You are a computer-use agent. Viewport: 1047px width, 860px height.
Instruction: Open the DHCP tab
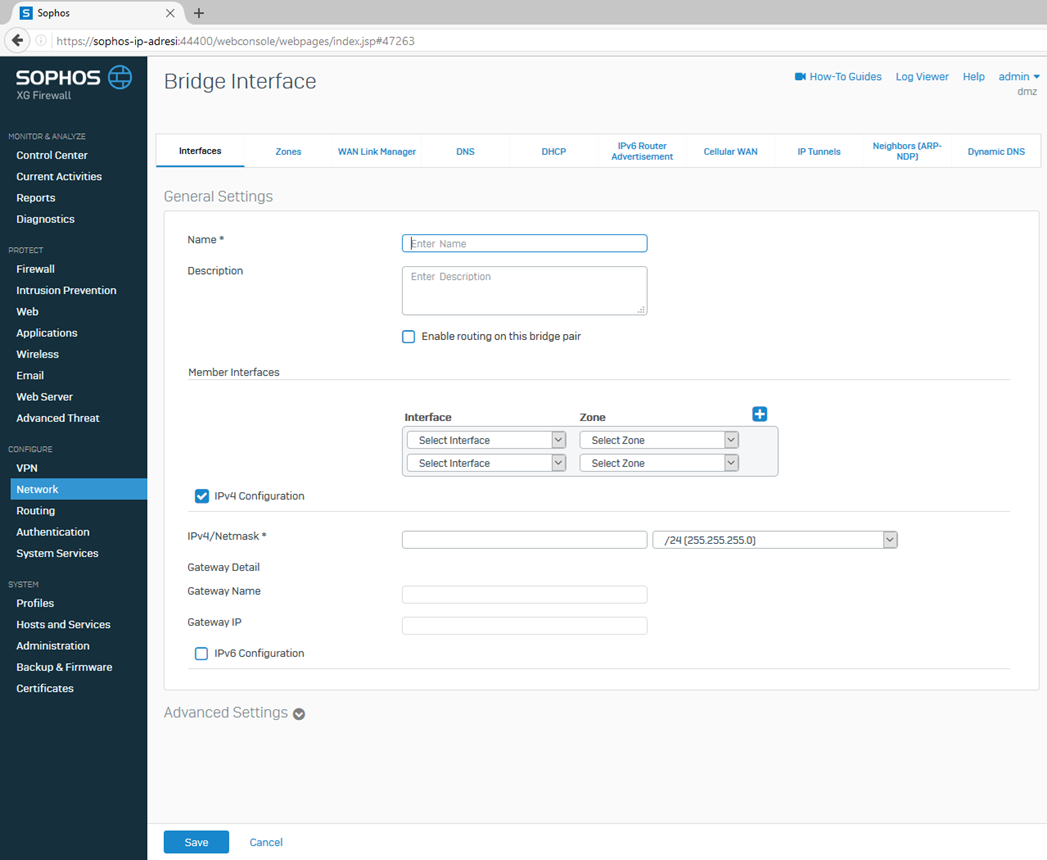554,152
